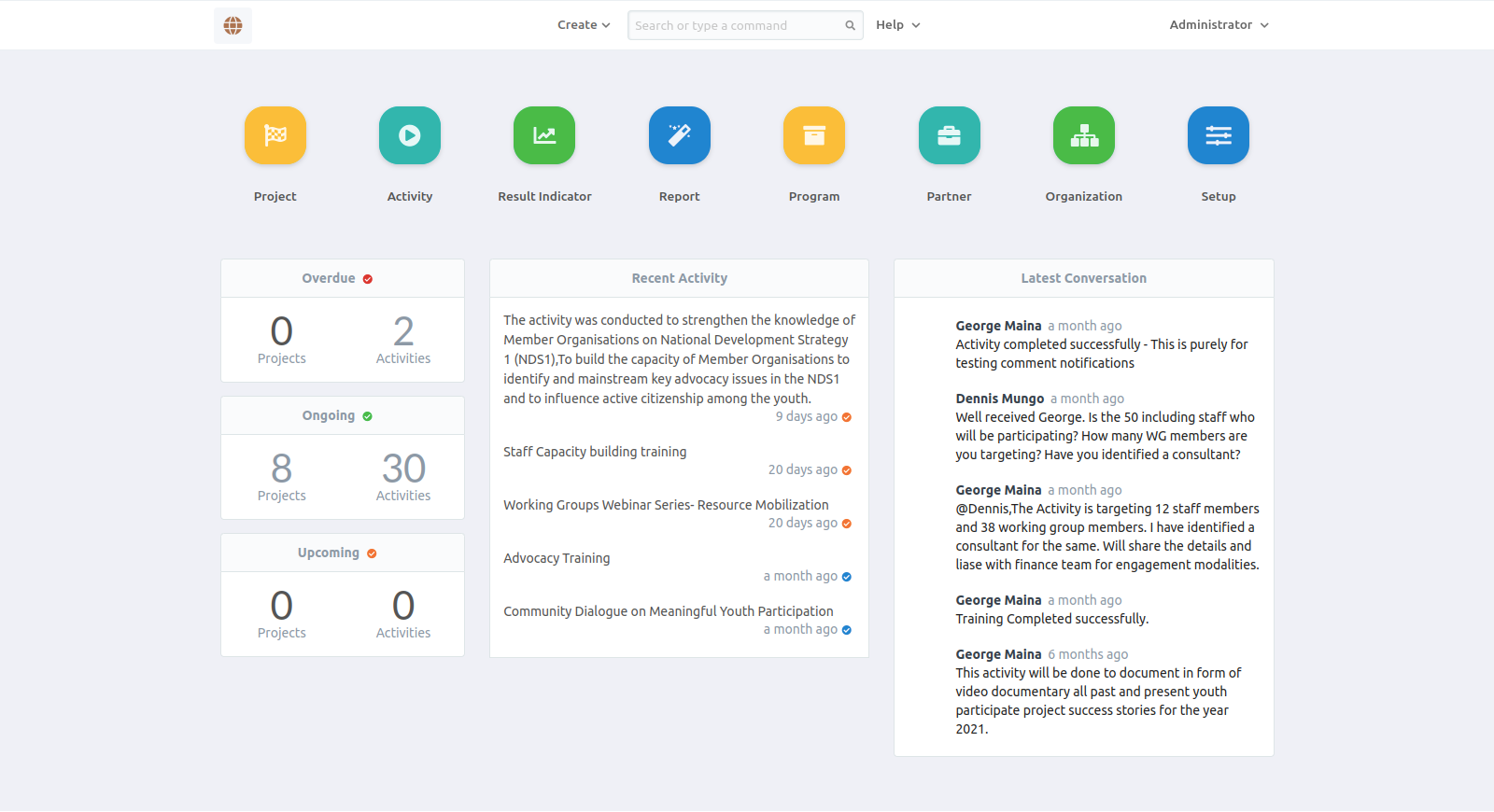Click the '9 days ago' timestamp
The height and width of the screenshot is (812, 1494).
coord(807,416)
